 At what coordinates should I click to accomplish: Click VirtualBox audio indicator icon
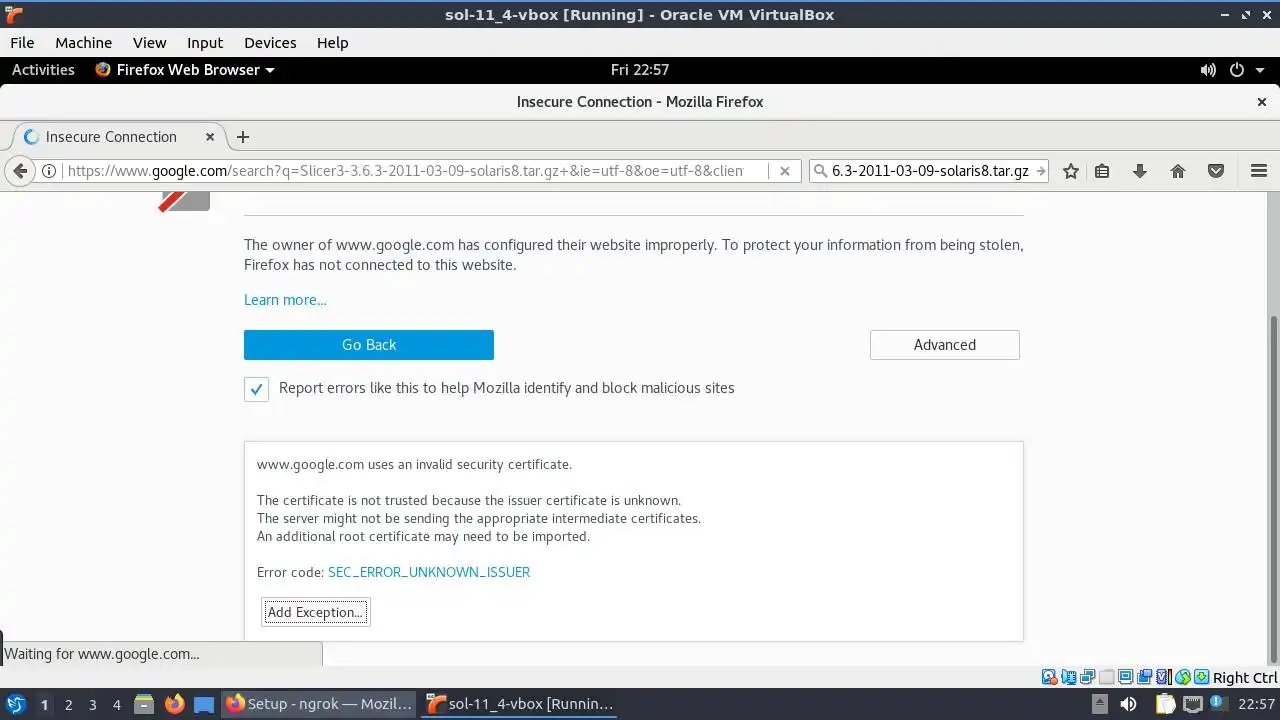[x=1069, y=677]
